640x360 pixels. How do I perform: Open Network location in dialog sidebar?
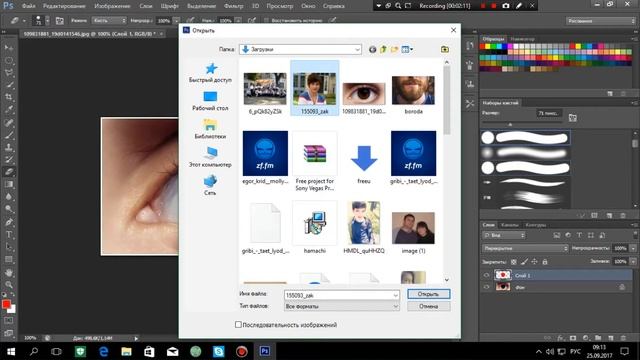(x=210, y=185)
